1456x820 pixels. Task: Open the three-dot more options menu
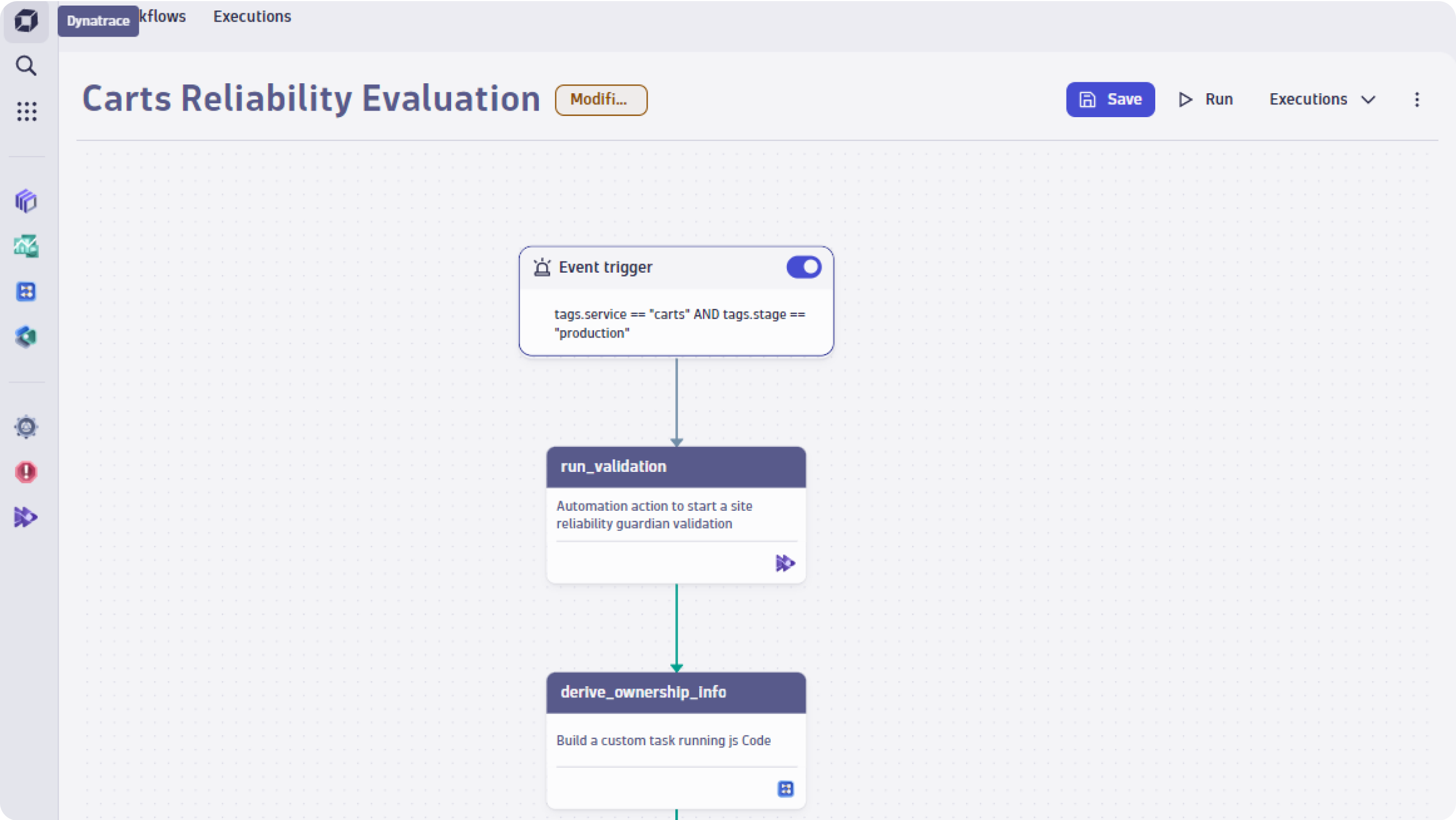pos(1417,99)
